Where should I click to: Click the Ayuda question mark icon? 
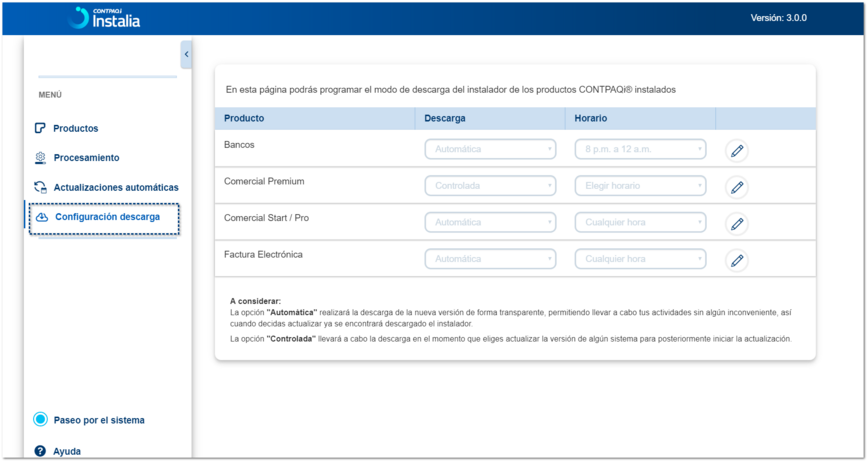click(x=40, y=451)
